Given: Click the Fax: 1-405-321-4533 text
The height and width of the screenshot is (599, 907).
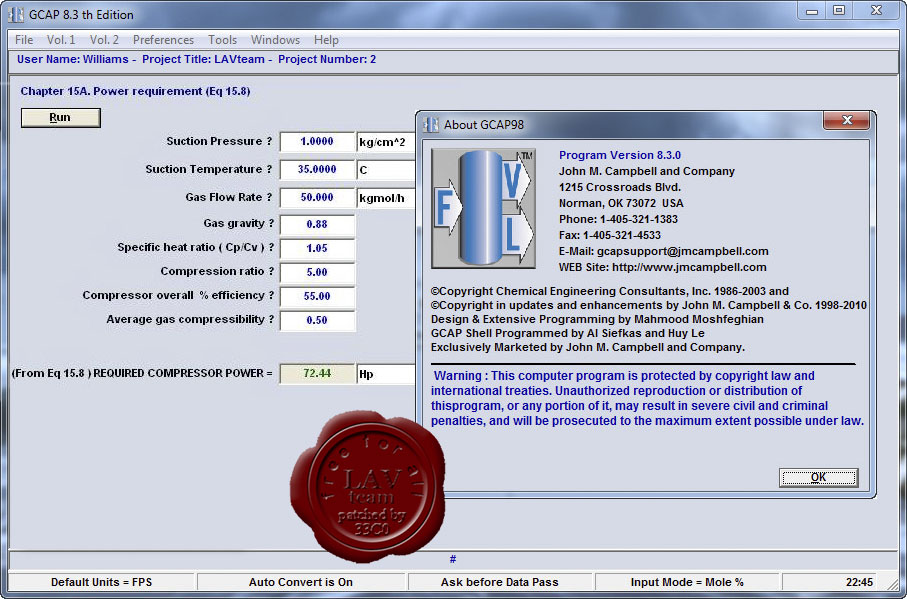Looking at the screenshot, I should tap(610, 235).
